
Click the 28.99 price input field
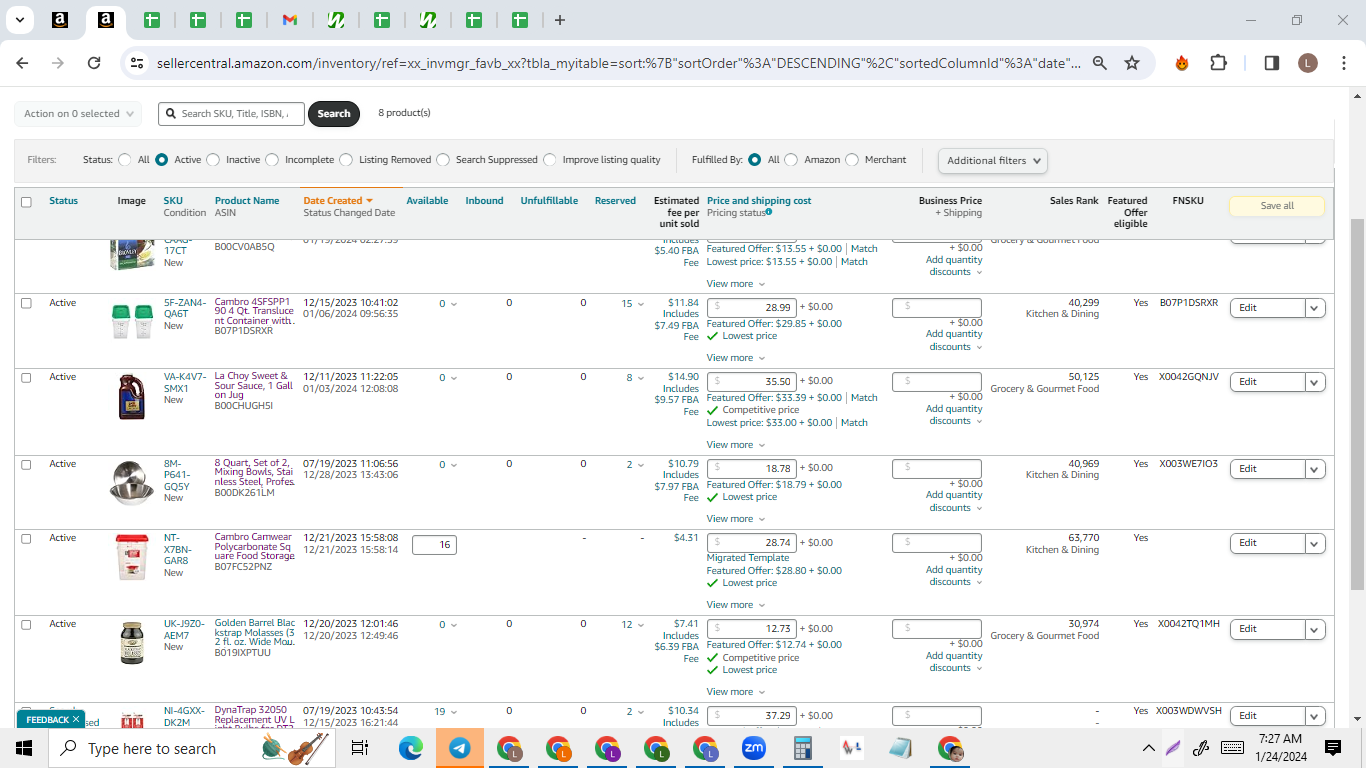pyautogui.click(x=752, y=307)
